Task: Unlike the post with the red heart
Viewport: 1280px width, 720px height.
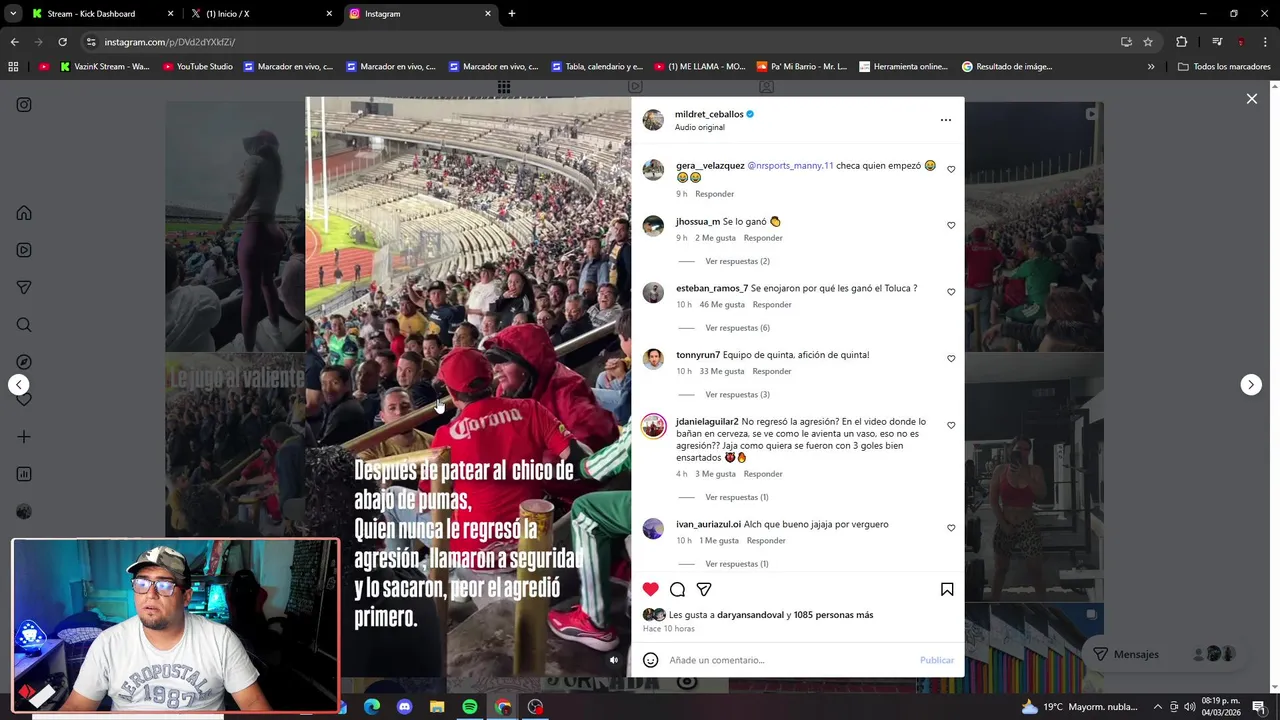Action: [x=651, y=589]
